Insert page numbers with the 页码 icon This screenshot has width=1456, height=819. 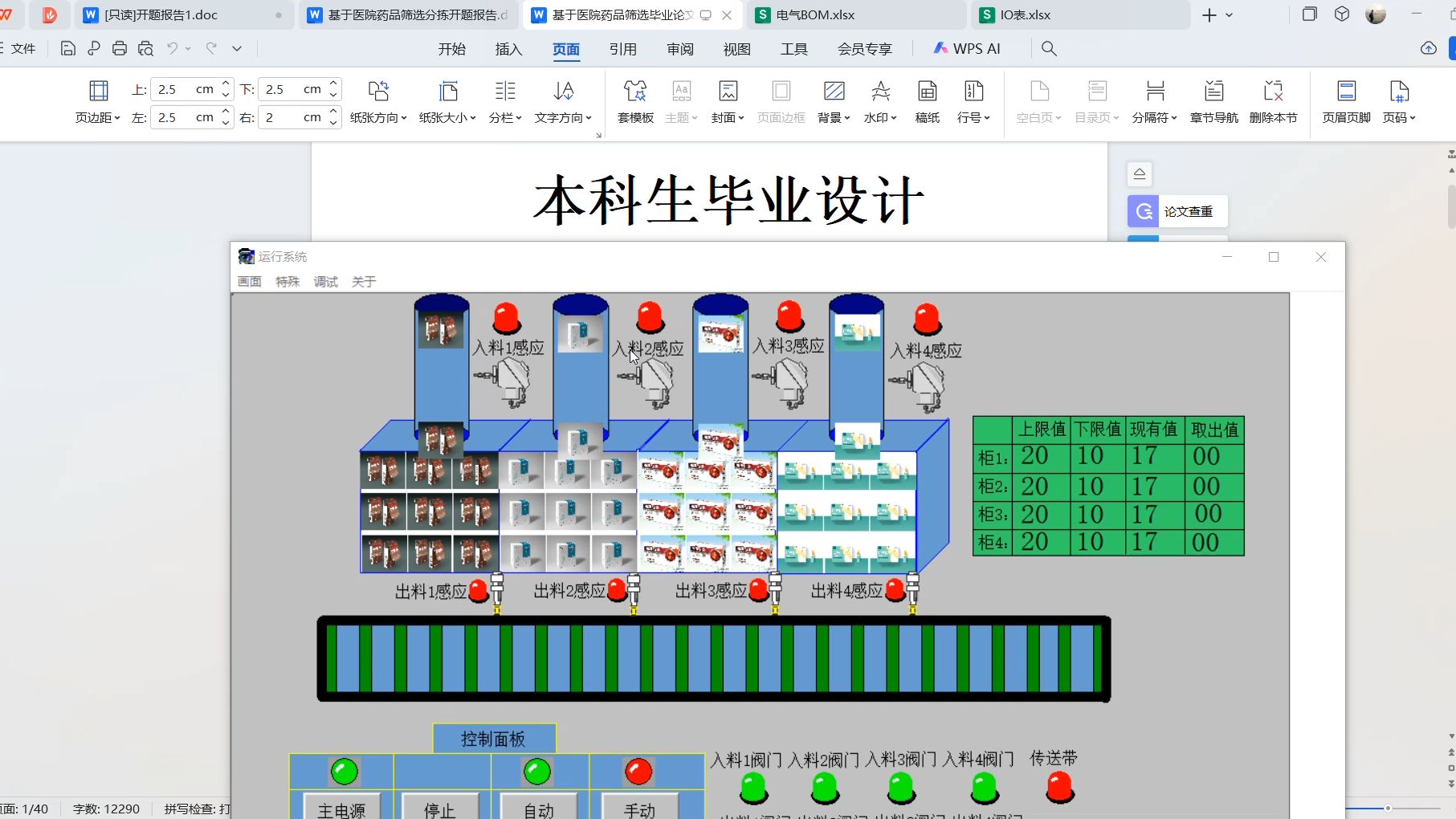(1398, 100)
